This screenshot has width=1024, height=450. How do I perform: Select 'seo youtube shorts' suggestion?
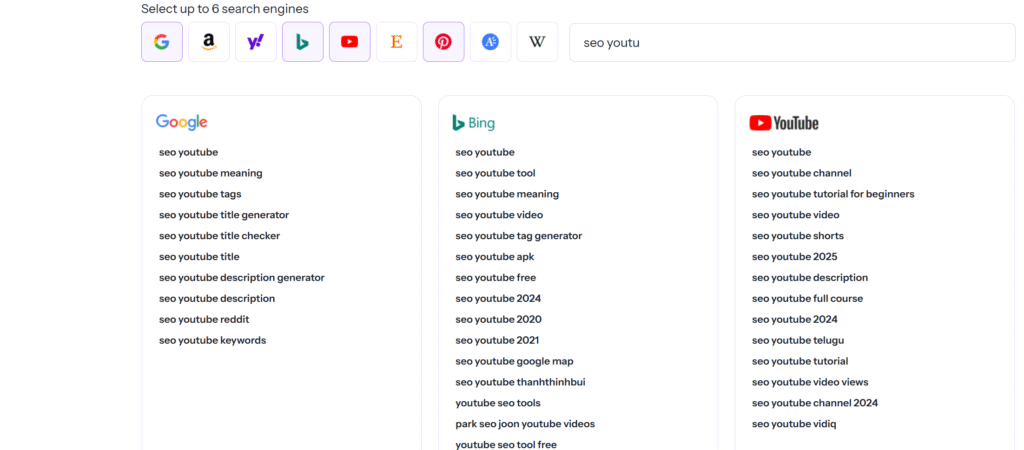pos(797,236)
